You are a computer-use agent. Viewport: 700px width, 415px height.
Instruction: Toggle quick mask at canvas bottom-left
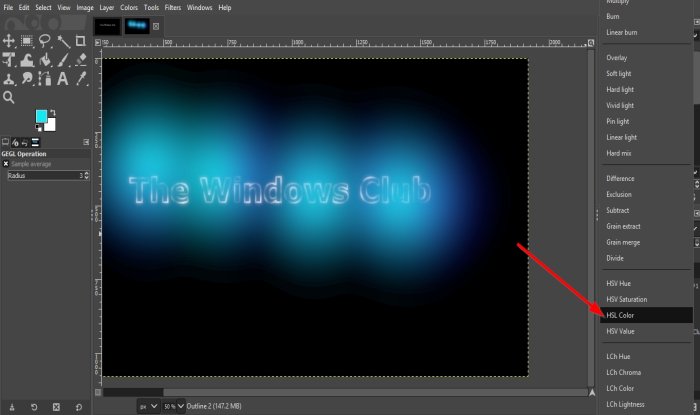[x=98, y=392]
